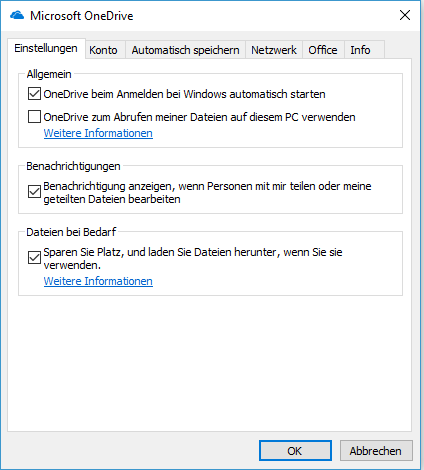This screenshot has width=424, height=470.
Task: Click the Benachrichtigungen group heading
Action: pos(73,166)
